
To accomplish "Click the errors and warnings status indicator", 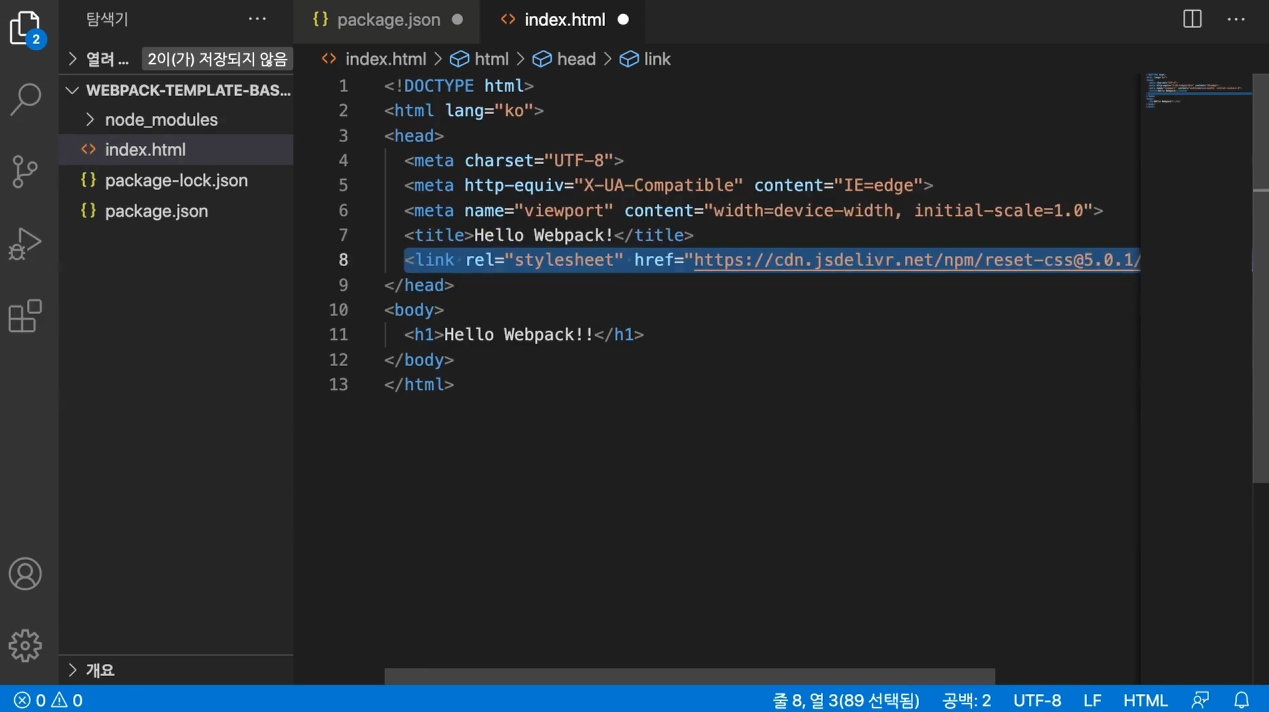I will (x=48, y=700).
